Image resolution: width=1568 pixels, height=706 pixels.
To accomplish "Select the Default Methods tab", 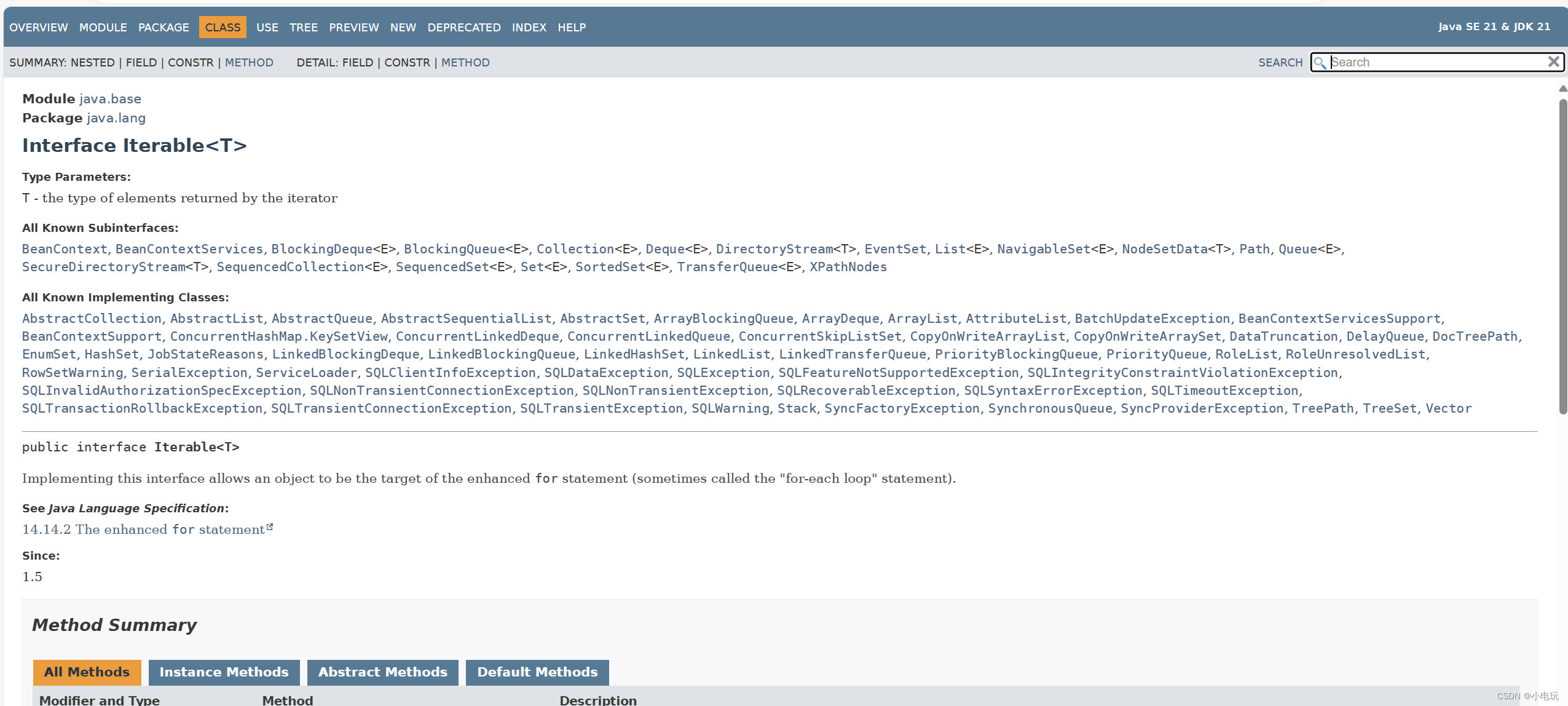I will 537,672.
